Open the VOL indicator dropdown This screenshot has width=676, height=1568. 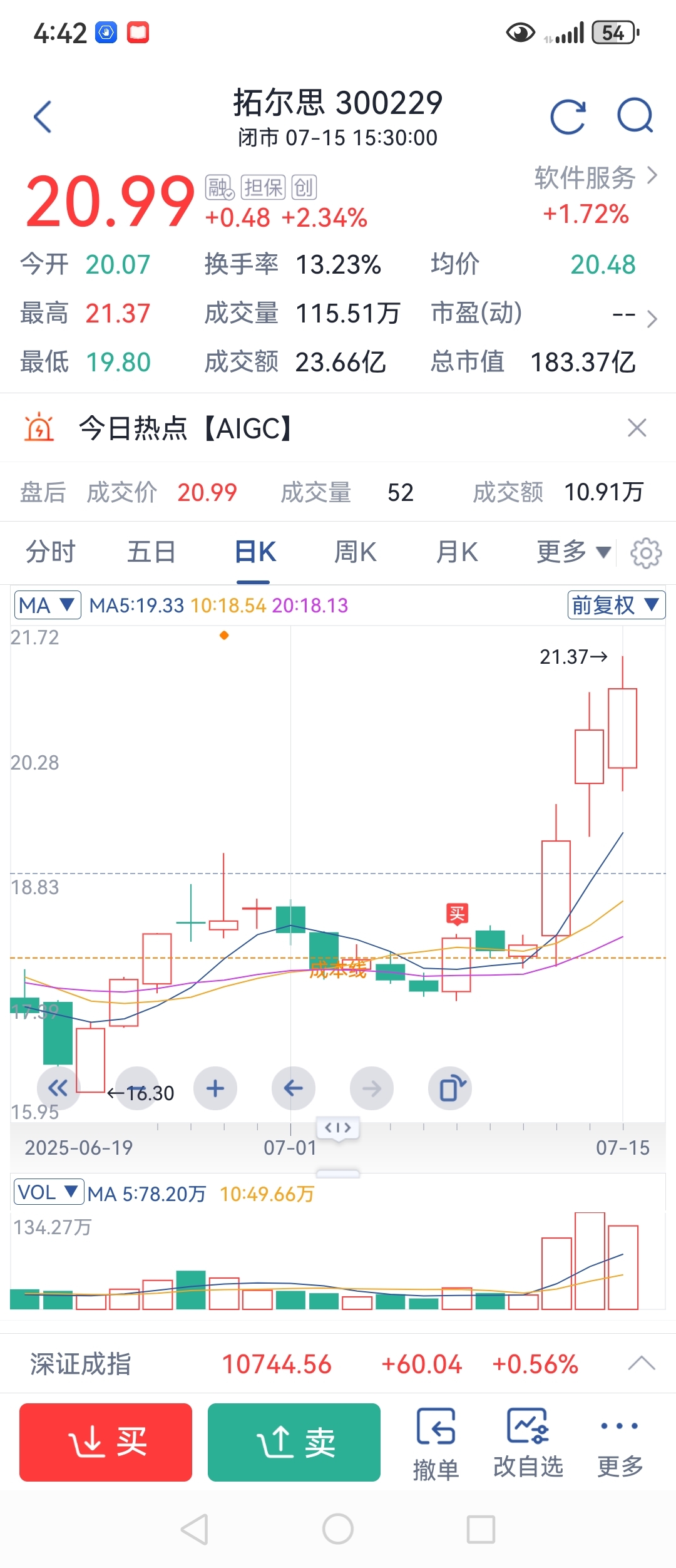click(49, 1192)
